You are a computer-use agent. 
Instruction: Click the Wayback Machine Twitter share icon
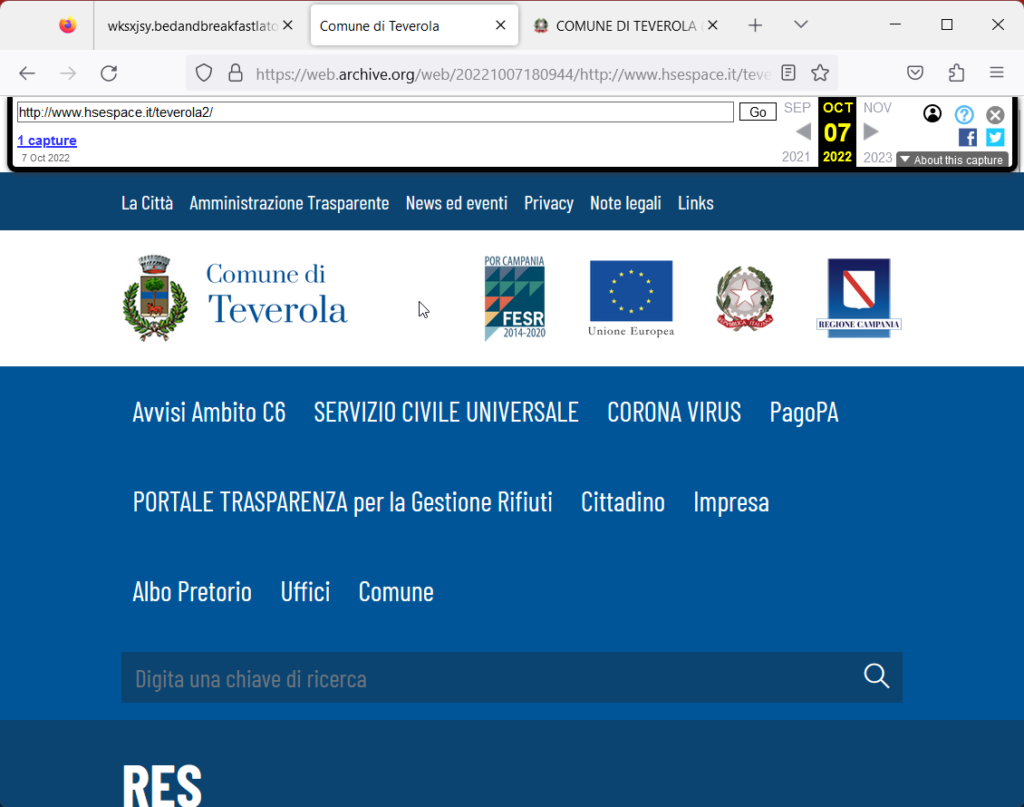pyautogui.click(x=995, y=137)
